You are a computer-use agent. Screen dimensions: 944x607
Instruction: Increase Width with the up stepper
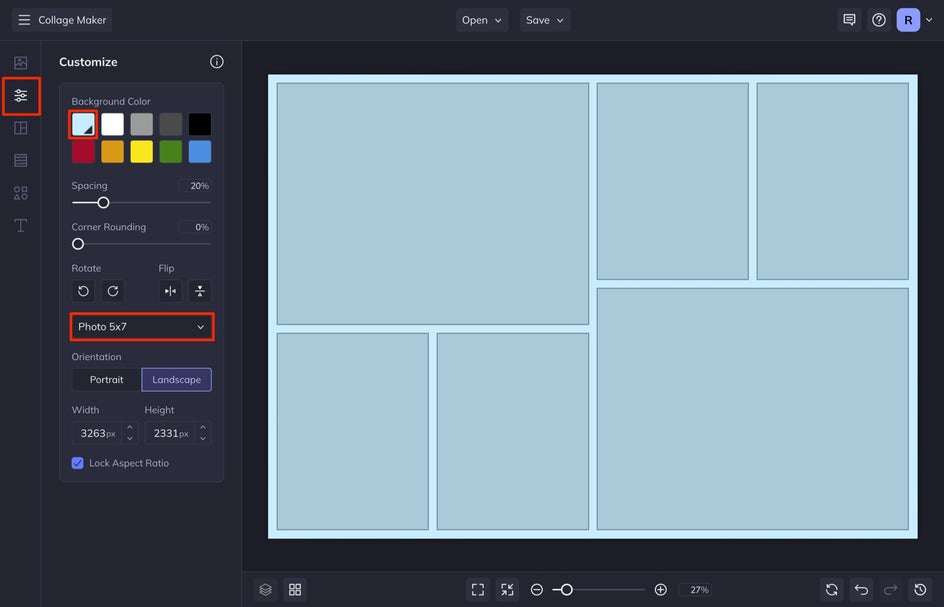(x=129, y=428)
